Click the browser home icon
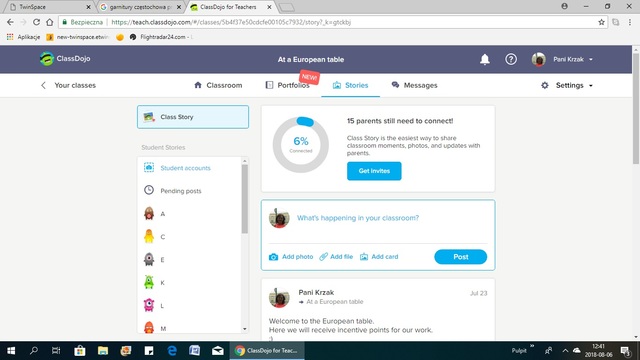Viewport: 640px width, 360px height. 49,22
